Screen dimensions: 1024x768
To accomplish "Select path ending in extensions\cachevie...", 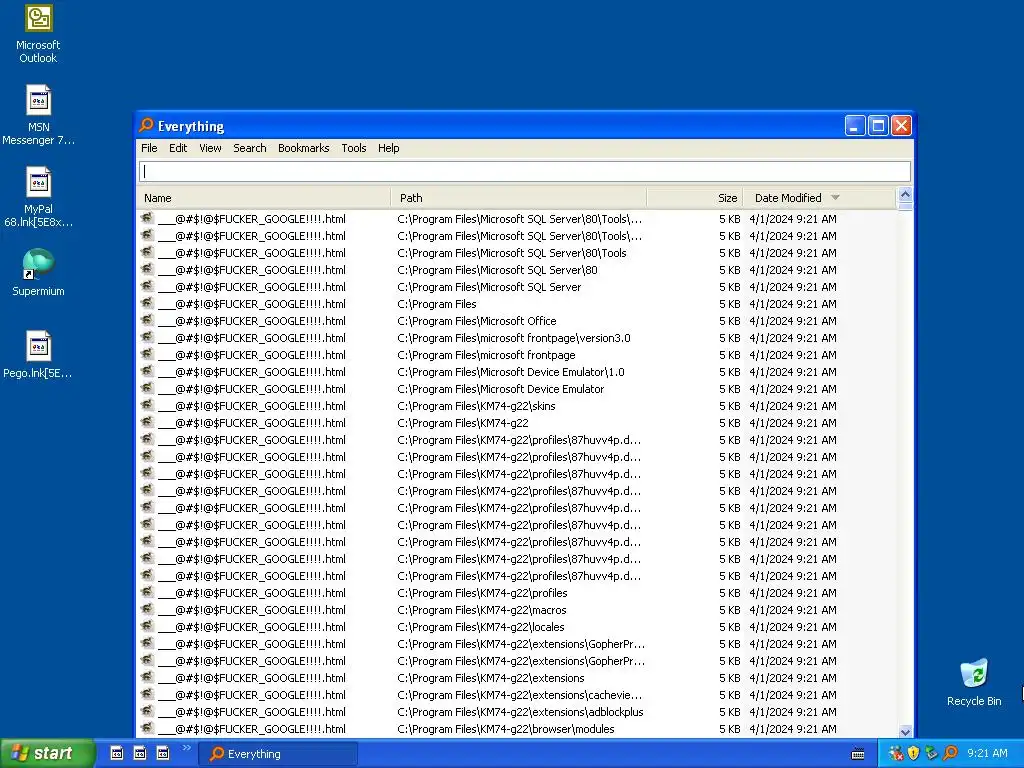I will click(x=519, y=695).
